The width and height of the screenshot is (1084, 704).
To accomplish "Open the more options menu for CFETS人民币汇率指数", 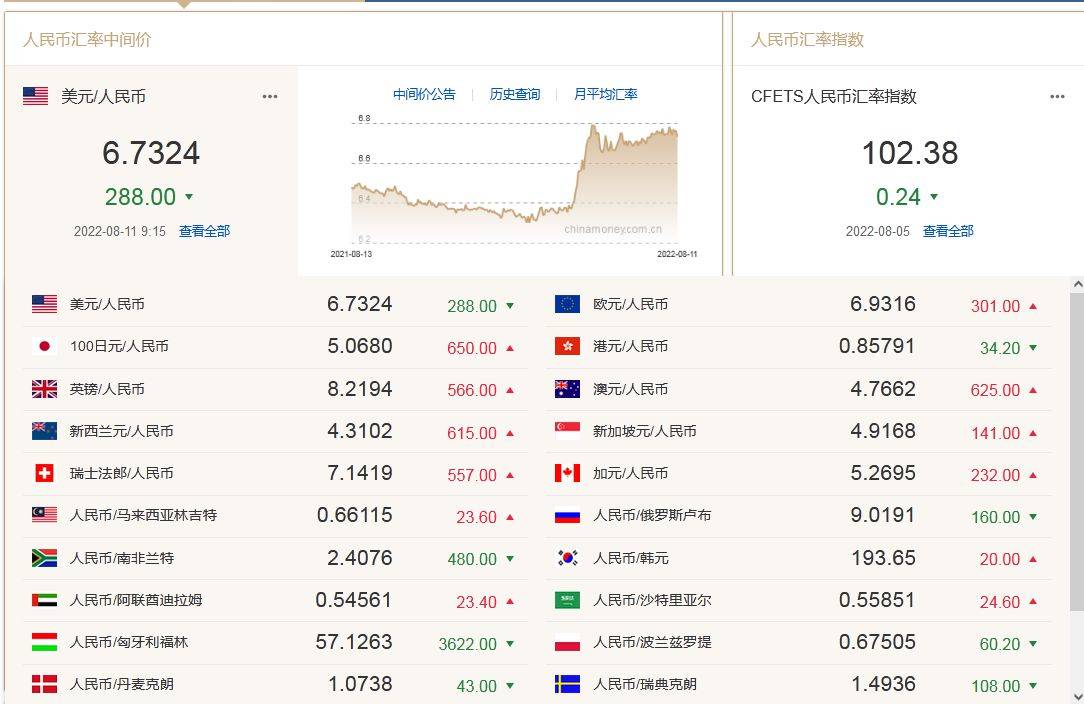I will (x=1057, y=97).
